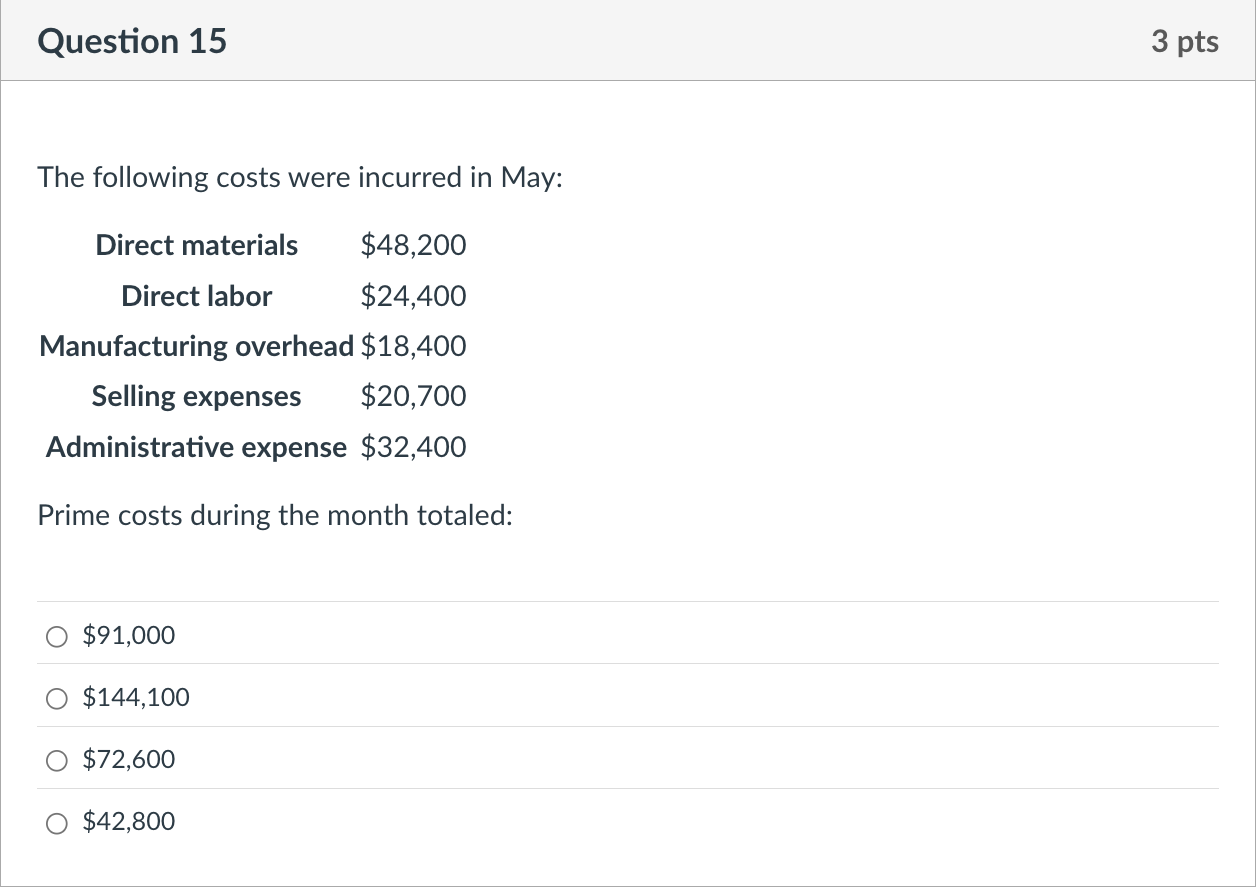Select the $91,000 radio button
This screenshot has height=890, width=1256.
tap(57, 636)
